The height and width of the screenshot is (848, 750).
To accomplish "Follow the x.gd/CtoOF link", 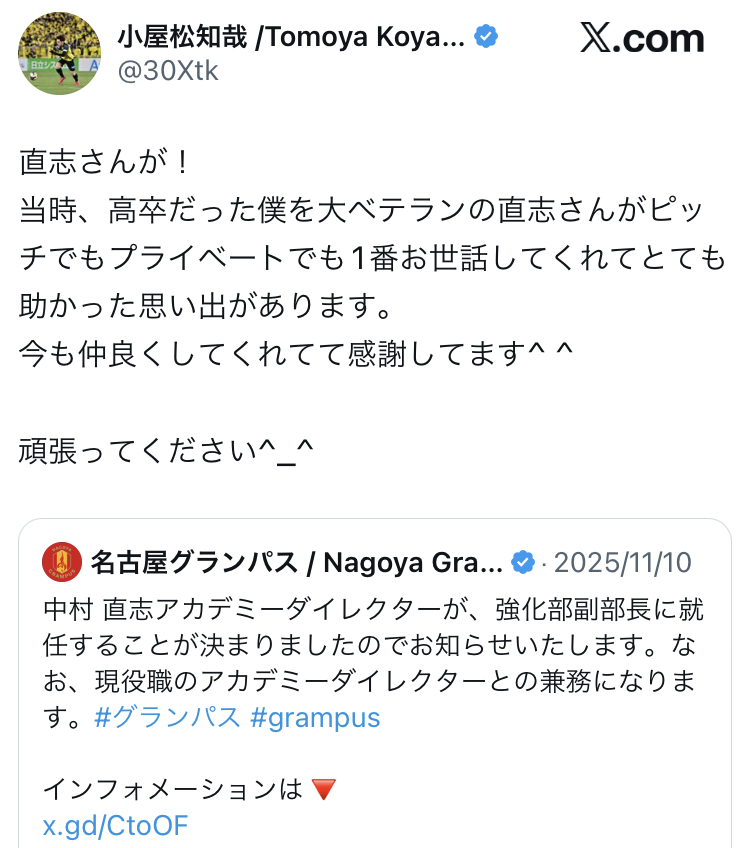I will (115, 826).
